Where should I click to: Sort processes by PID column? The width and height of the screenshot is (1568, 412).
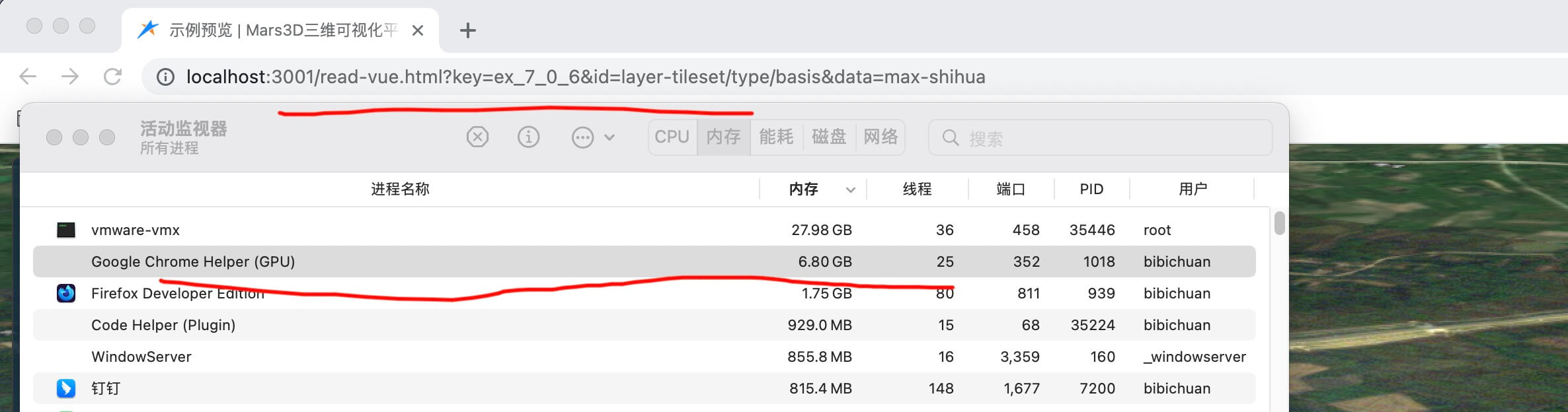(x=1091, y=189)
